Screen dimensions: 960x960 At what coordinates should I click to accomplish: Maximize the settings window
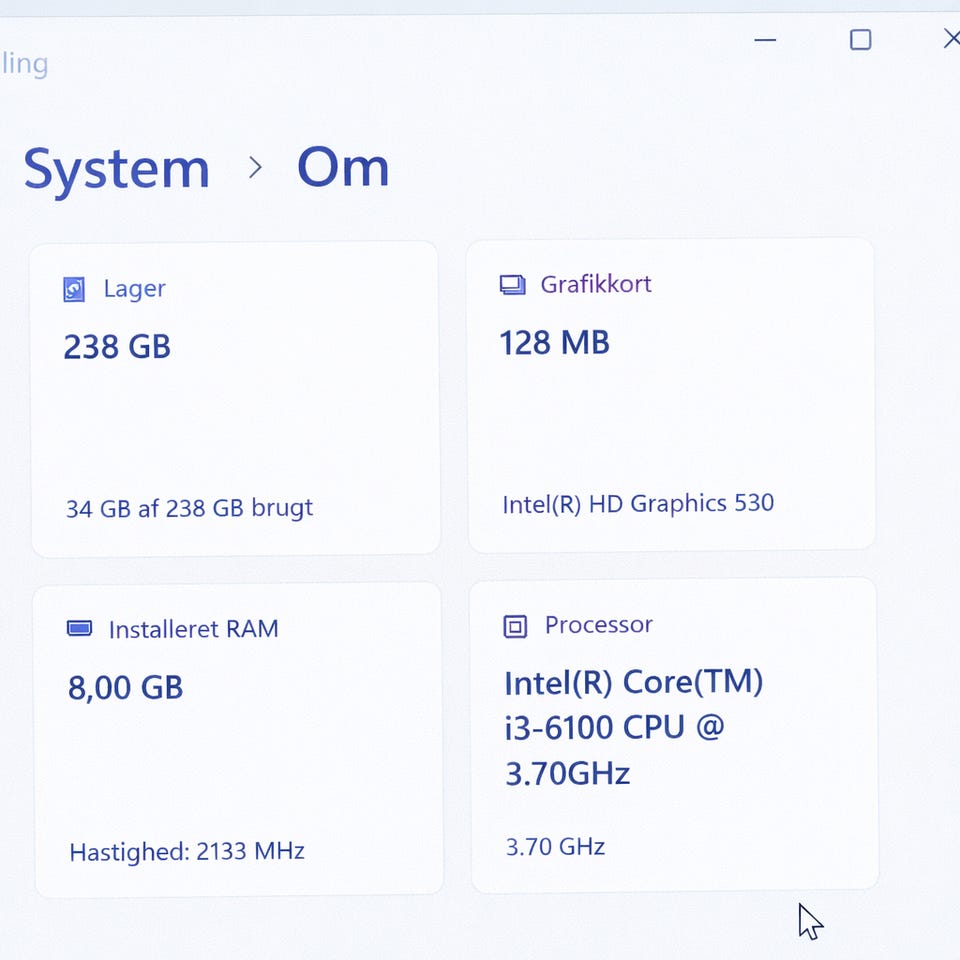(x=860, y=40)
